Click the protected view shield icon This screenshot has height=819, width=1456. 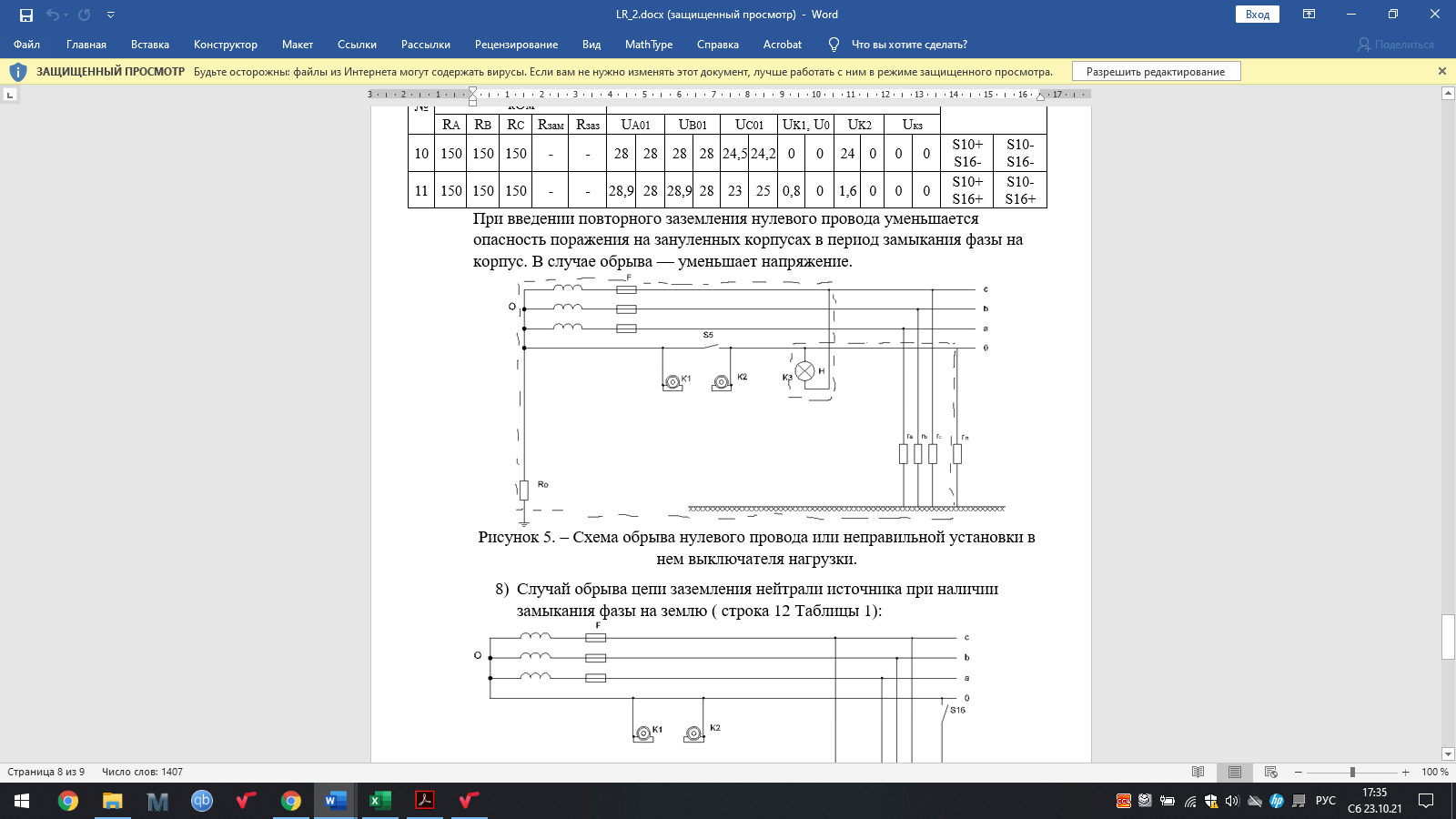point(18,72)
